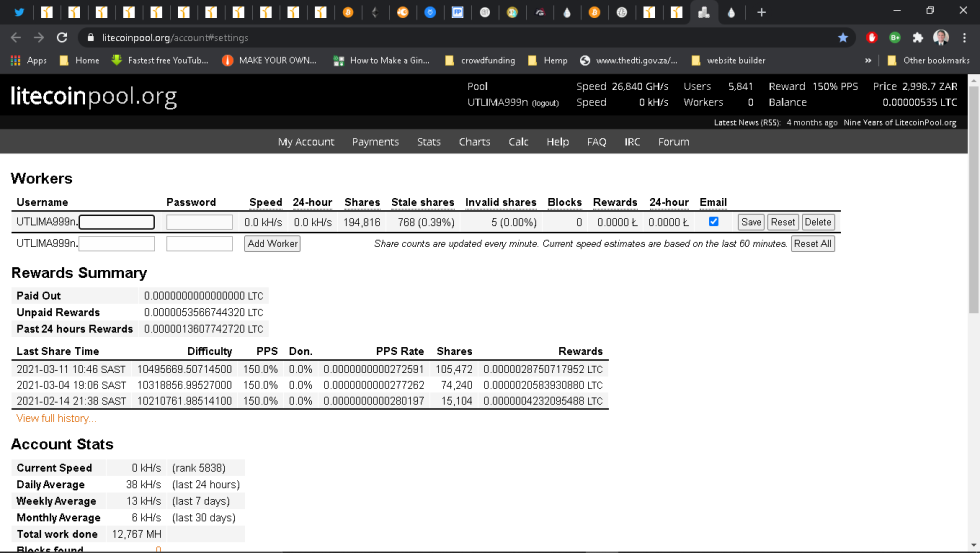The image size is (980, 553).
Task: View site information padlock icon
Action: click(x=91, y=37)
